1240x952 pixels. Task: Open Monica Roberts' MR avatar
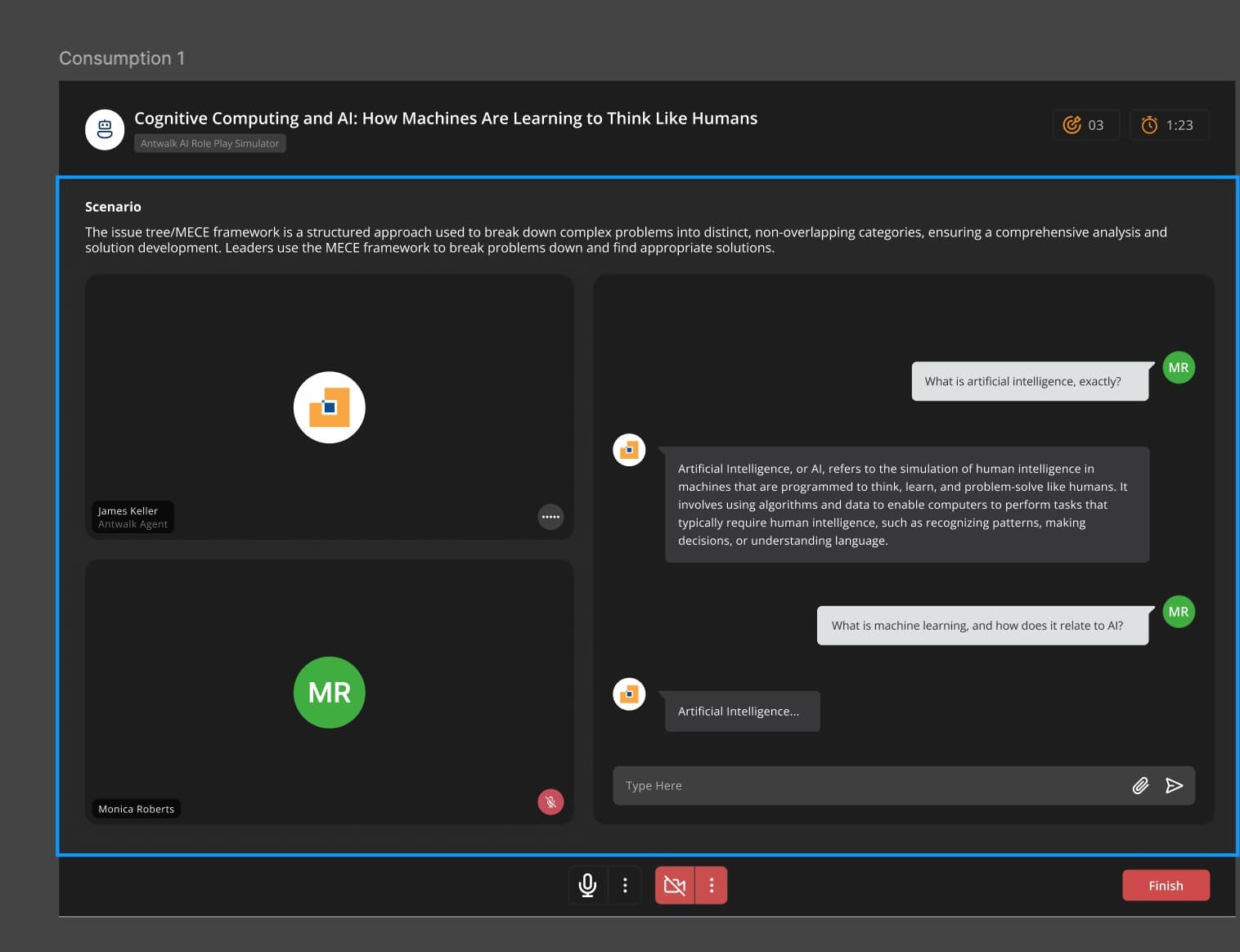pyautogui.click(x=329, y=691)
